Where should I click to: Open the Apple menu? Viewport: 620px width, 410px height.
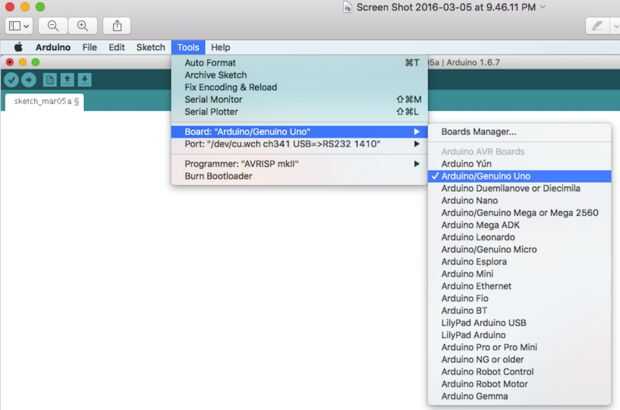click(x=18, y=47)
